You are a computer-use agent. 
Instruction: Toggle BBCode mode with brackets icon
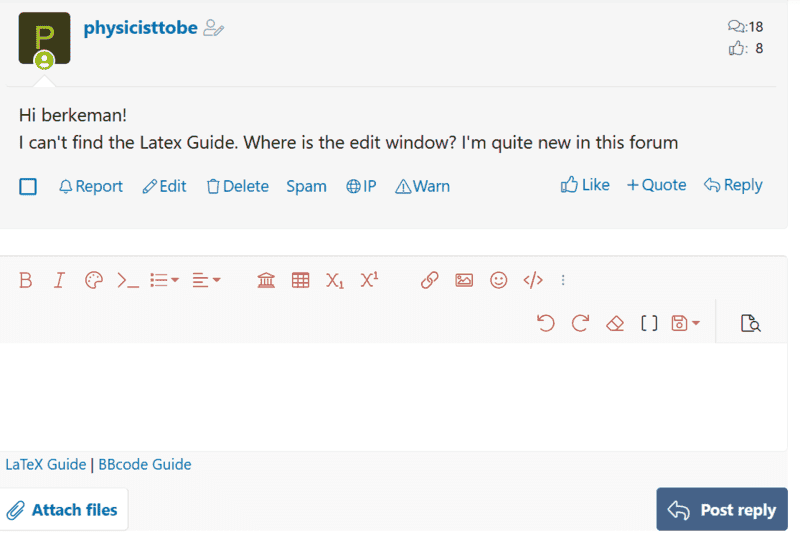(649, 323)
